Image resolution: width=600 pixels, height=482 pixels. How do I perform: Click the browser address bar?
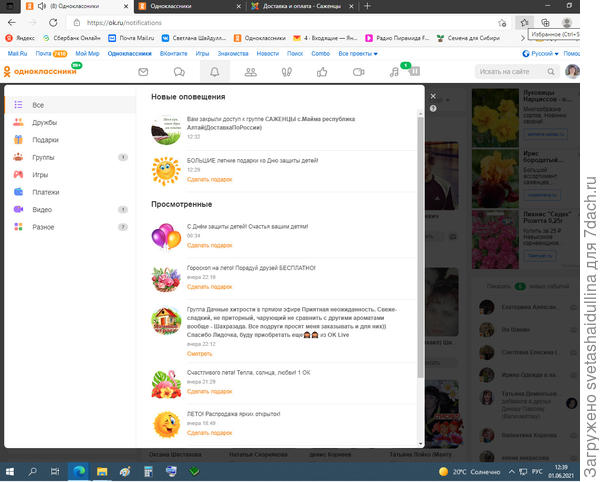pos(283,23)
